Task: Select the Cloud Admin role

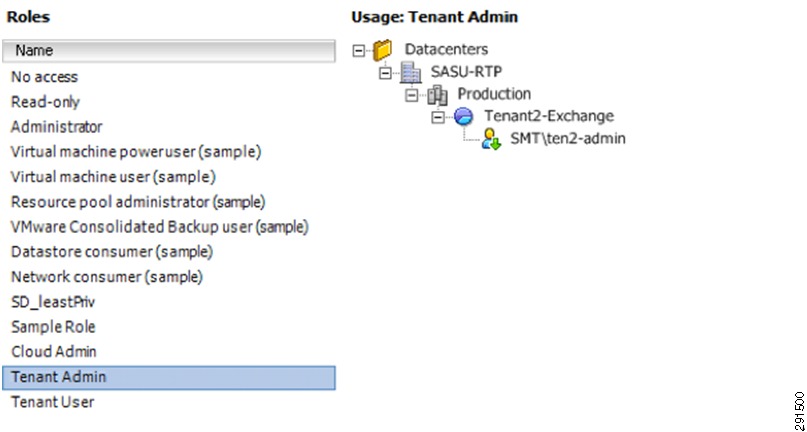Action: (53, 352)
